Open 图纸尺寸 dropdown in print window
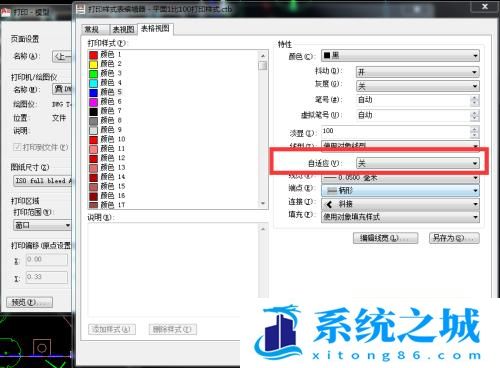Image resolution: width=500 pixels, height=368 pixels. [43, 181]
